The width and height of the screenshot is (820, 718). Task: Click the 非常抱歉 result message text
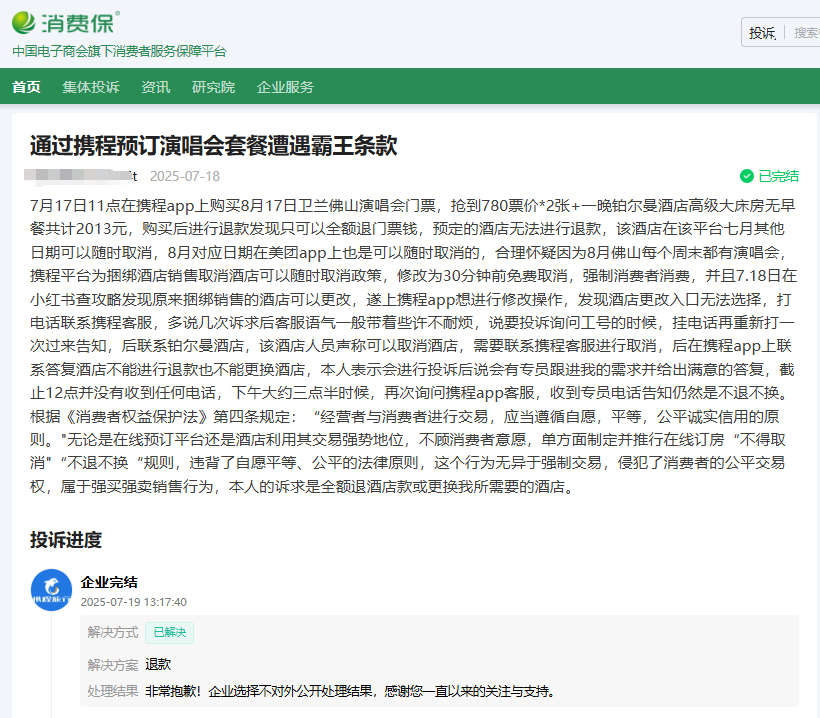coord(350,691)
